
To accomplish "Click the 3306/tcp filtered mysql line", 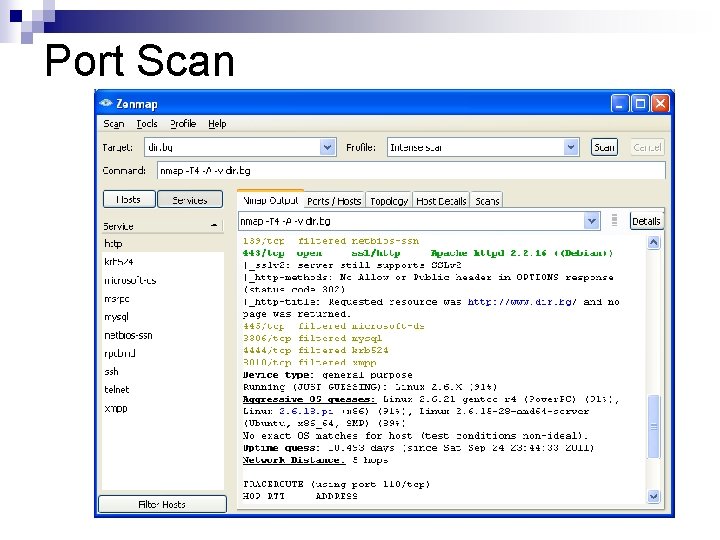I will tap(312, 338).
